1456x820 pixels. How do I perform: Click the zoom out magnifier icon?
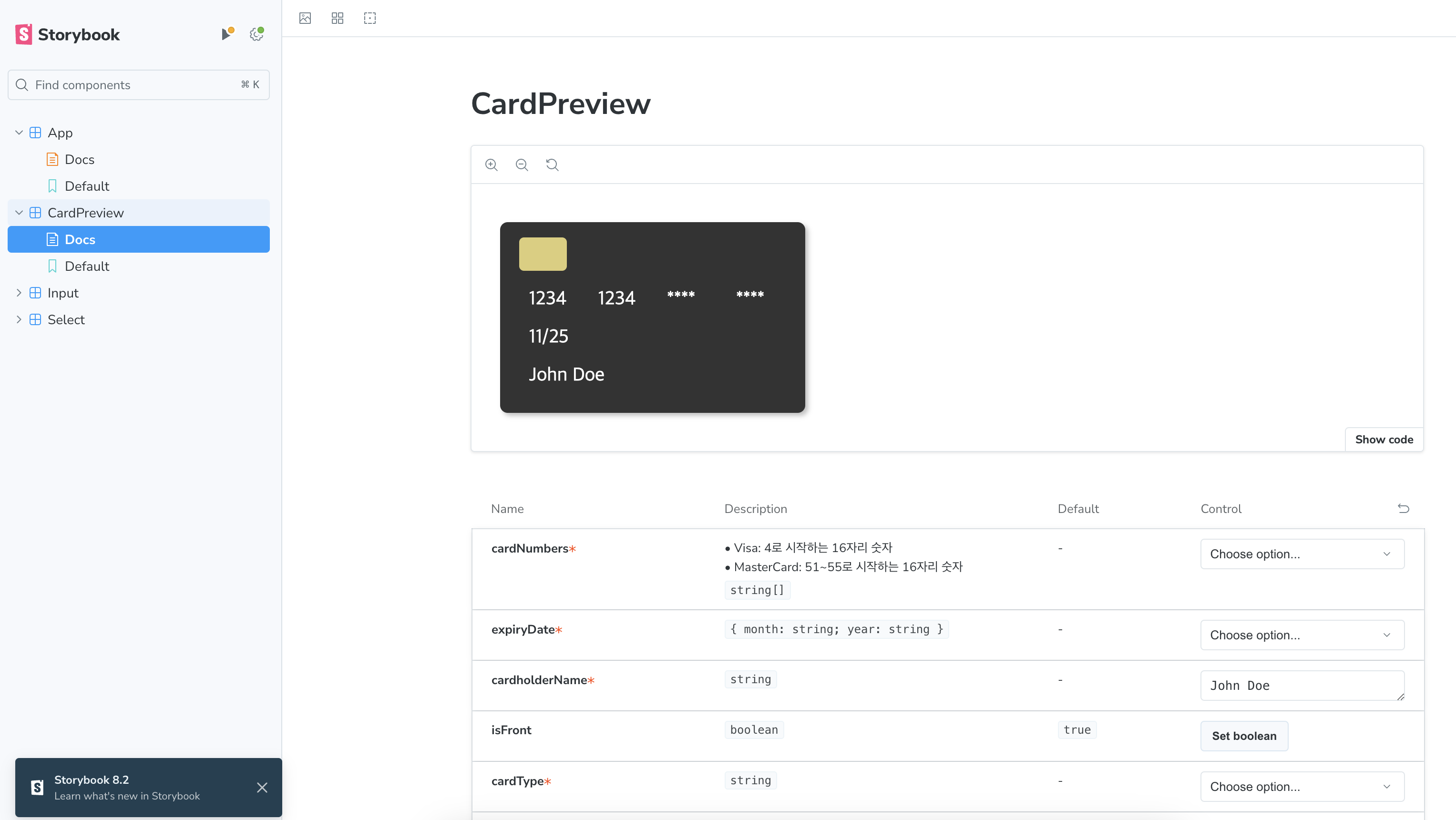pos(522,164)
